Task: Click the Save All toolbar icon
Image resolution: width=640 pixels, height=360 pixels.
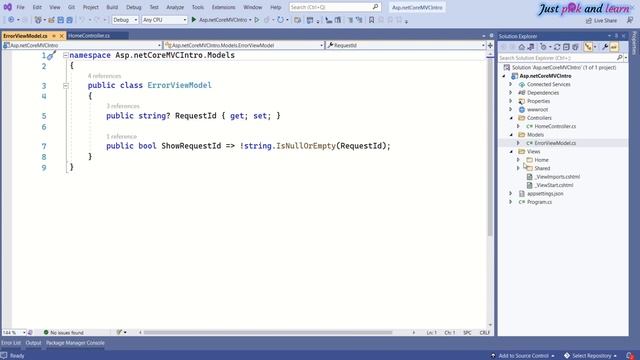Action: coord(69,20)
